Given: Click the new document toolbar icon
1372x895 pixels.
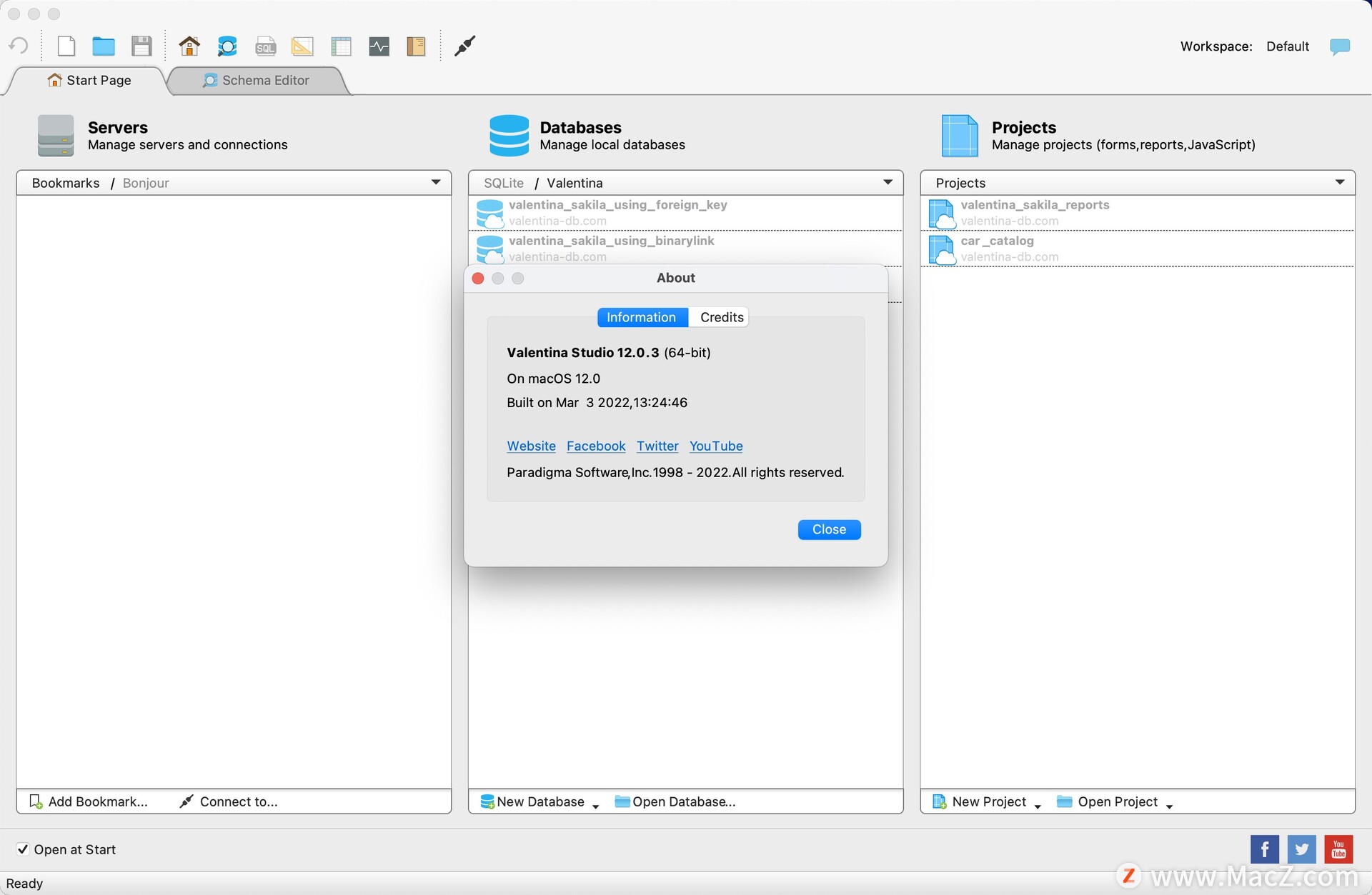Looking at the screenshot, I should pyautogui.click(x=66, y=46).
